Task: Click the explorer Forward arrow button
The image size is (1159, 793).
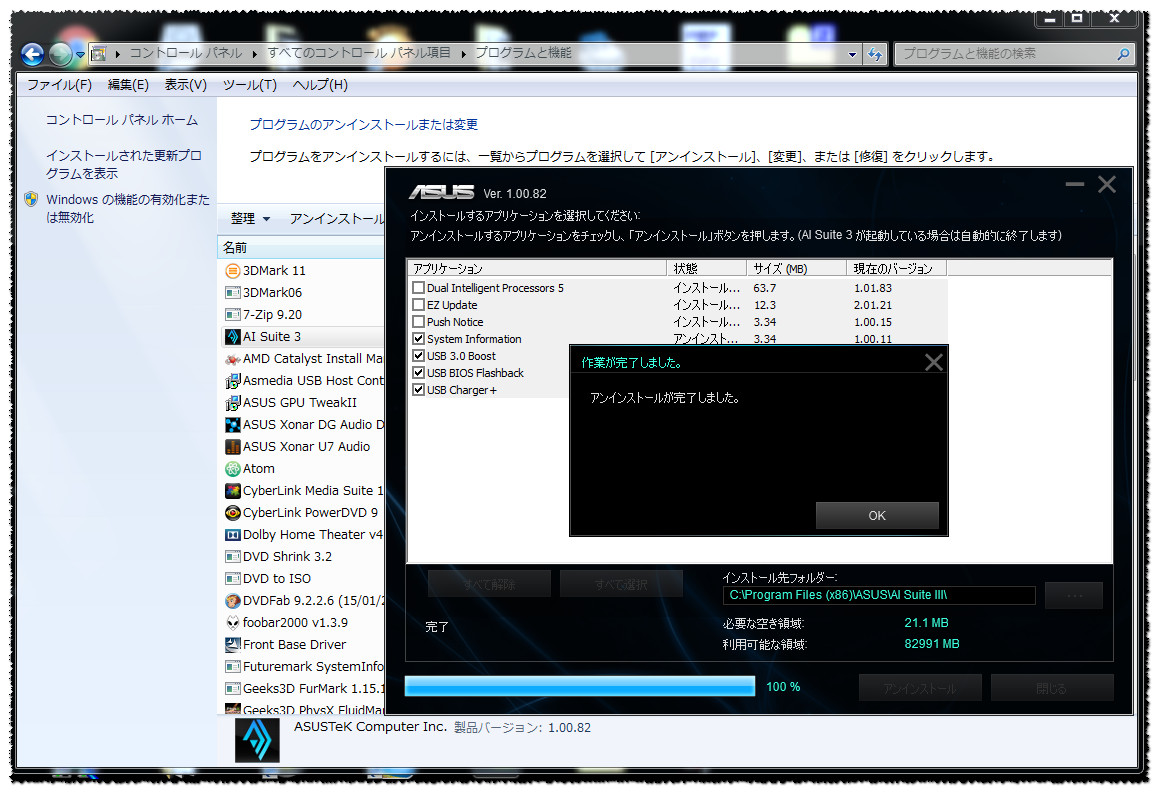Action: click(x=60, y=54)
